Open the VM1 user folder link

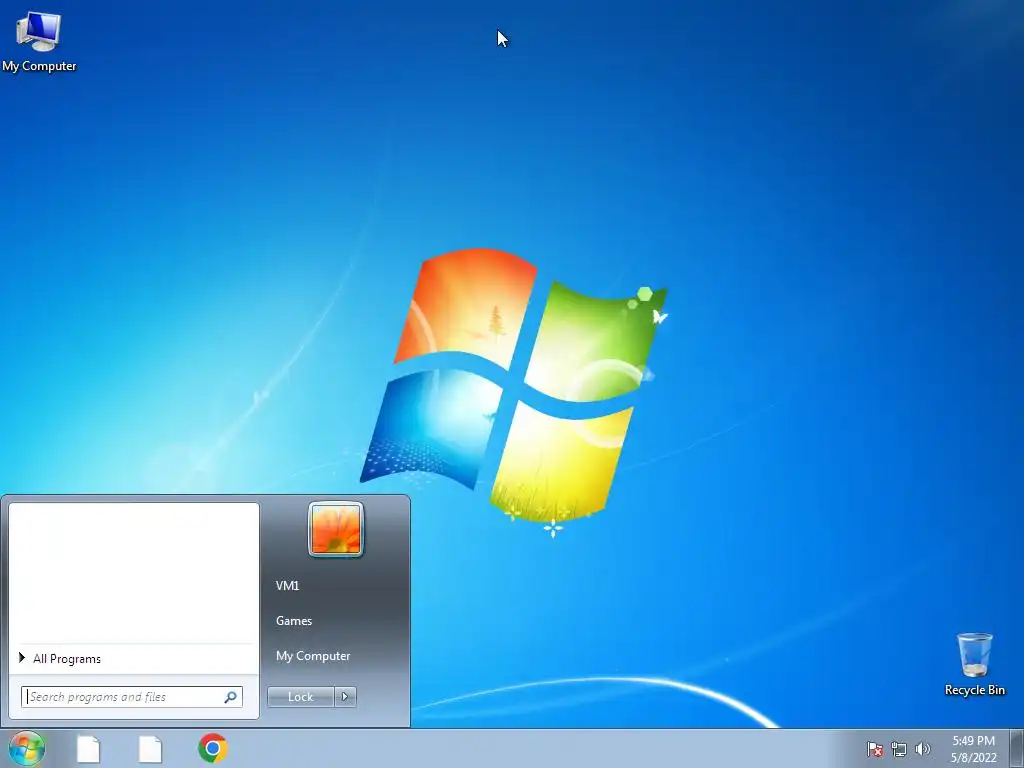point(287,586)
